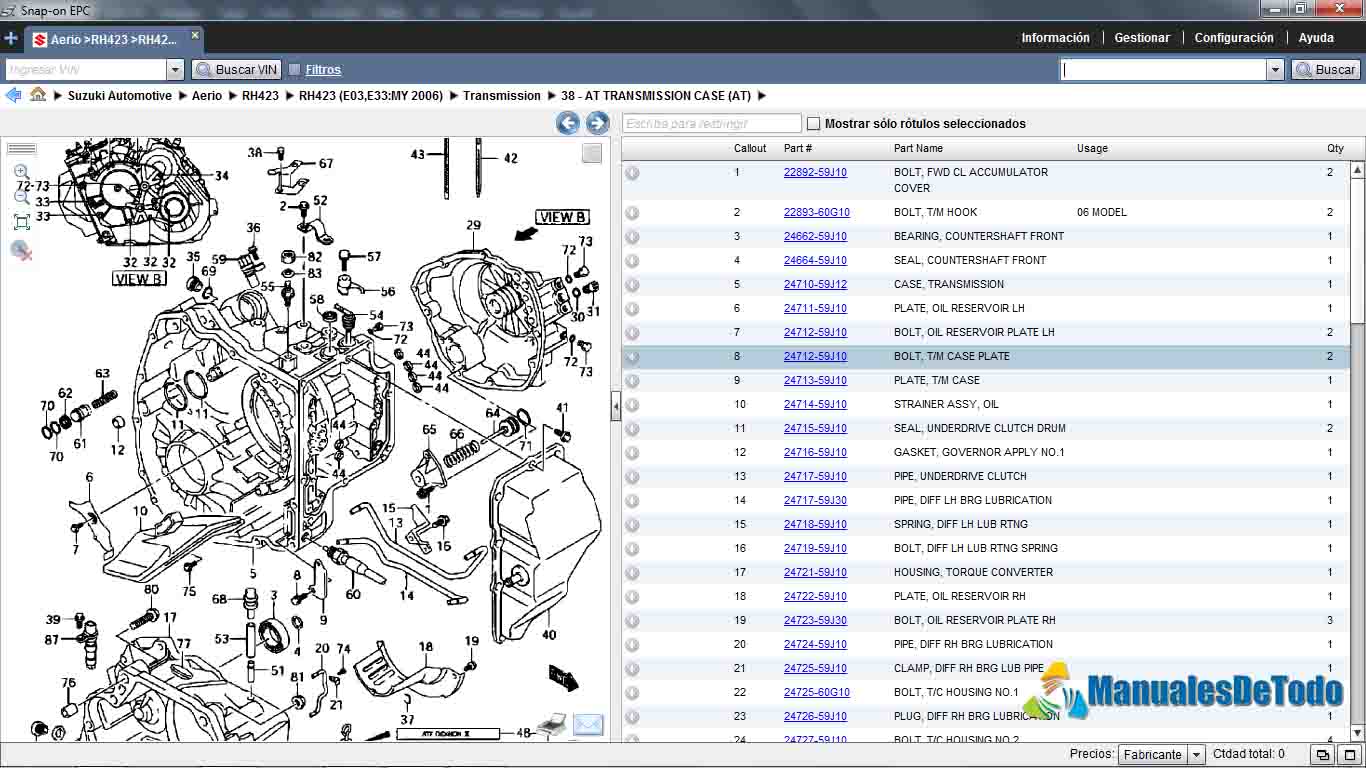Click the info icon for HOUSING, TORQUE CONVERTER

click(x=632, y=573)
